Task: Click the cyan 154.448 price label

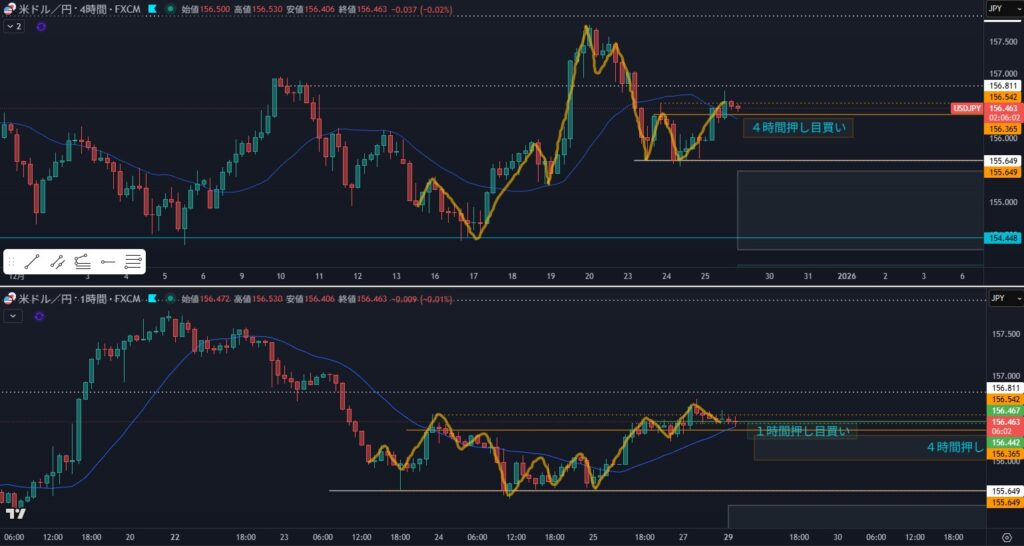Action: (x=1003, y=238)
